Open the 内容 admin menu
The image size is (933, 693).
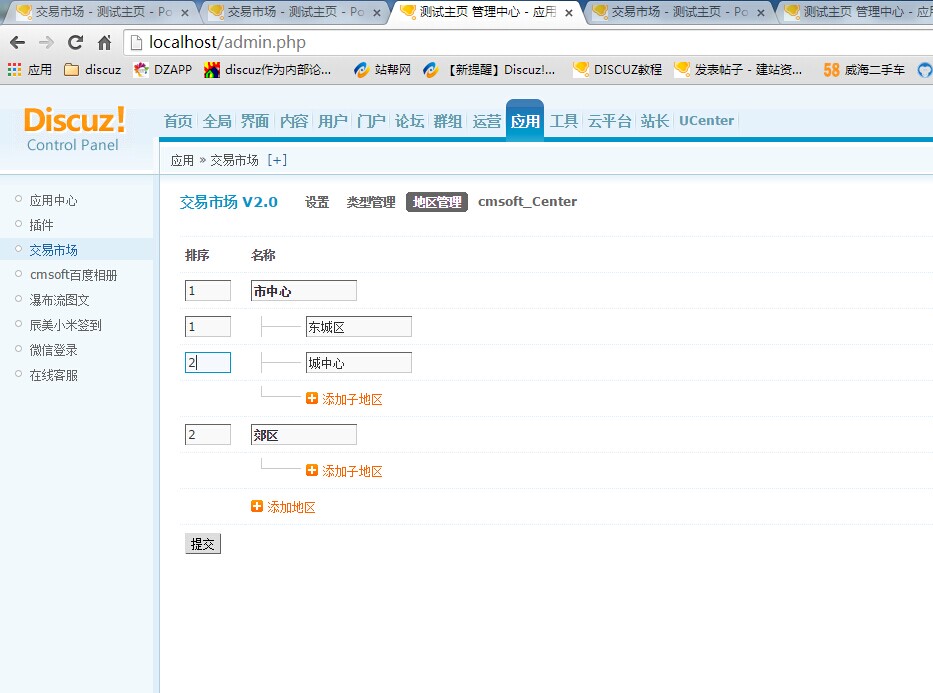pyautogui.click(x=294, y=121)
